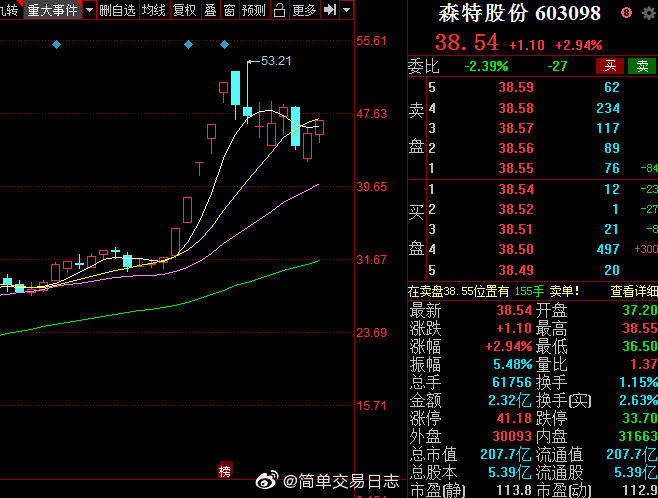Click the red 买 buy button

[x=609, y=66]
